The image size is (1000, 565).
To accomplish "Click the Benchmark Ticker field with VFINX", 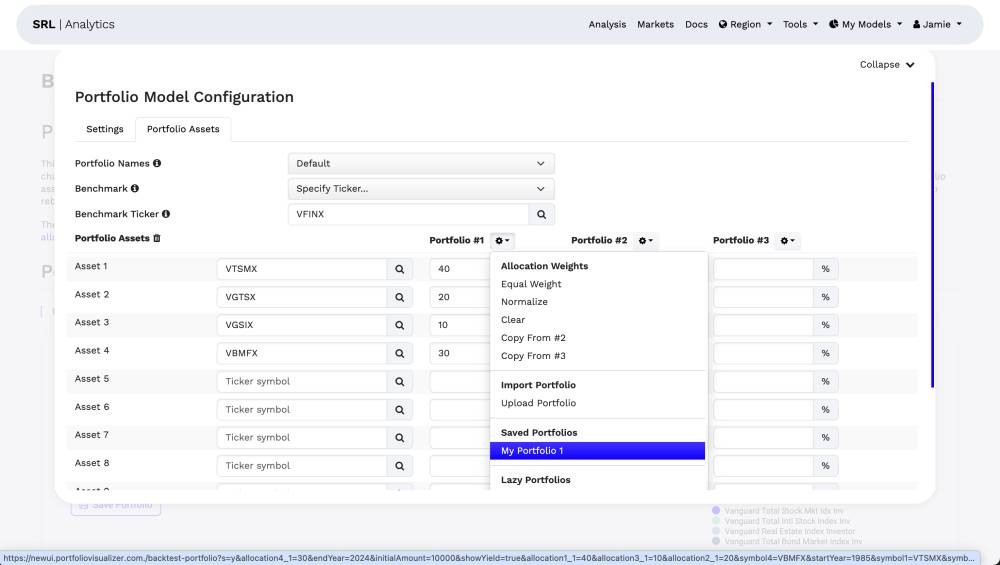I will click(x=408, y=214).
